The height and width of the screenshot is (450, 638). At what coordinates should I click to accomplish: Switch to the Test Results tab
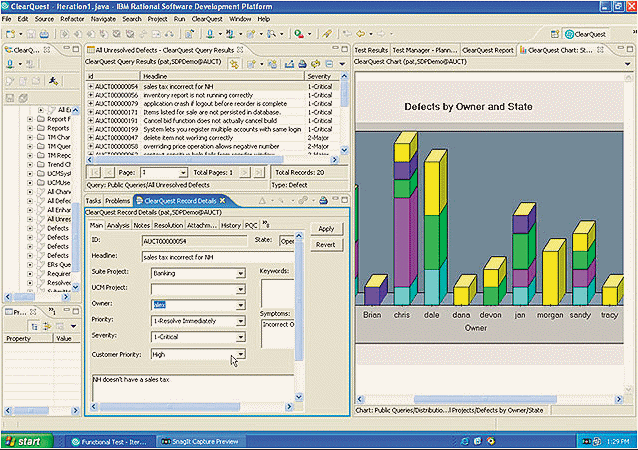[x=371, y=50]
